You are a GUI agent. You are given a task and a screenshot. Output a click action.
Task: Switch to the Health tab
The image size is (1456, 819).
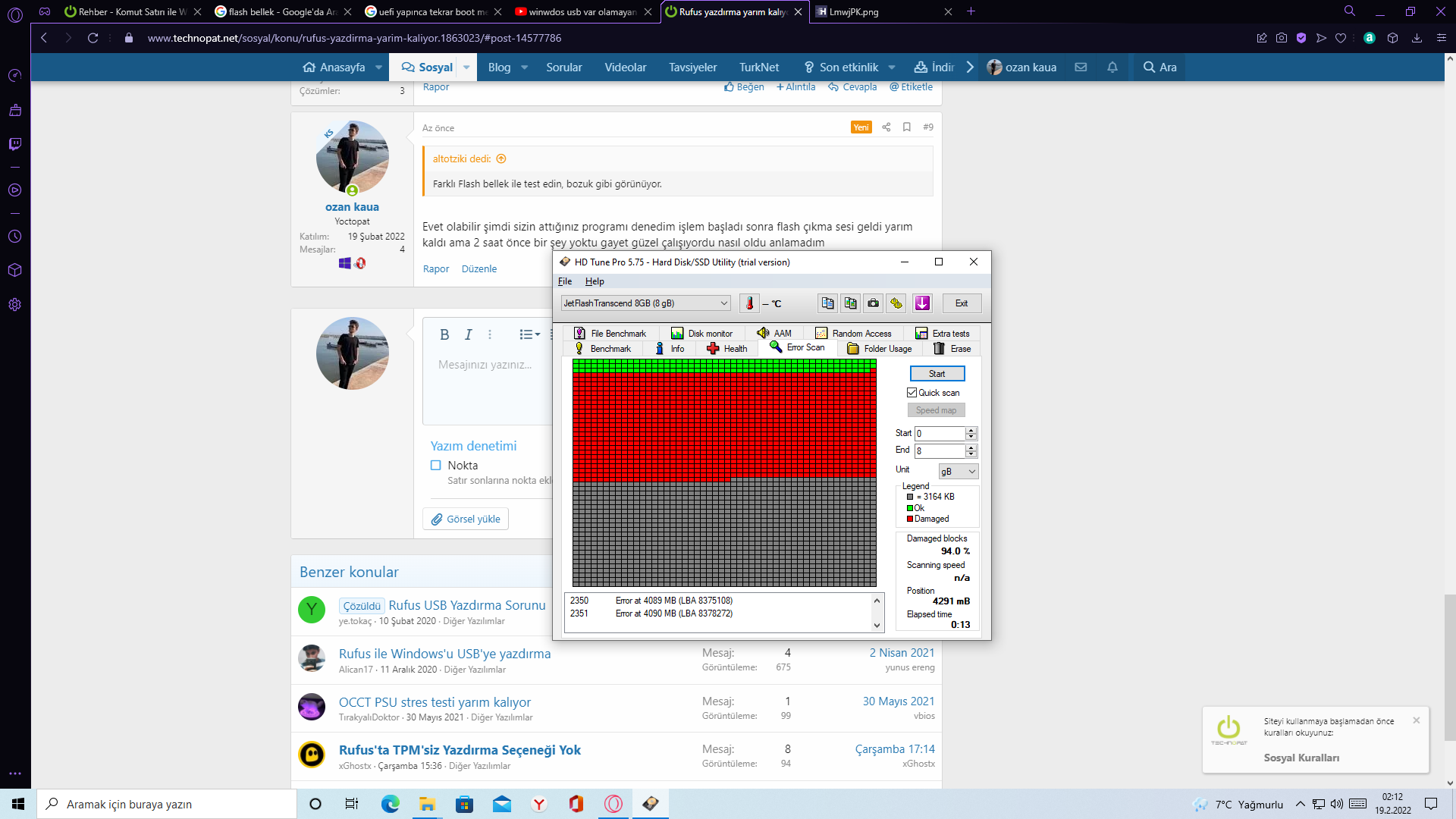click(727, 349)
